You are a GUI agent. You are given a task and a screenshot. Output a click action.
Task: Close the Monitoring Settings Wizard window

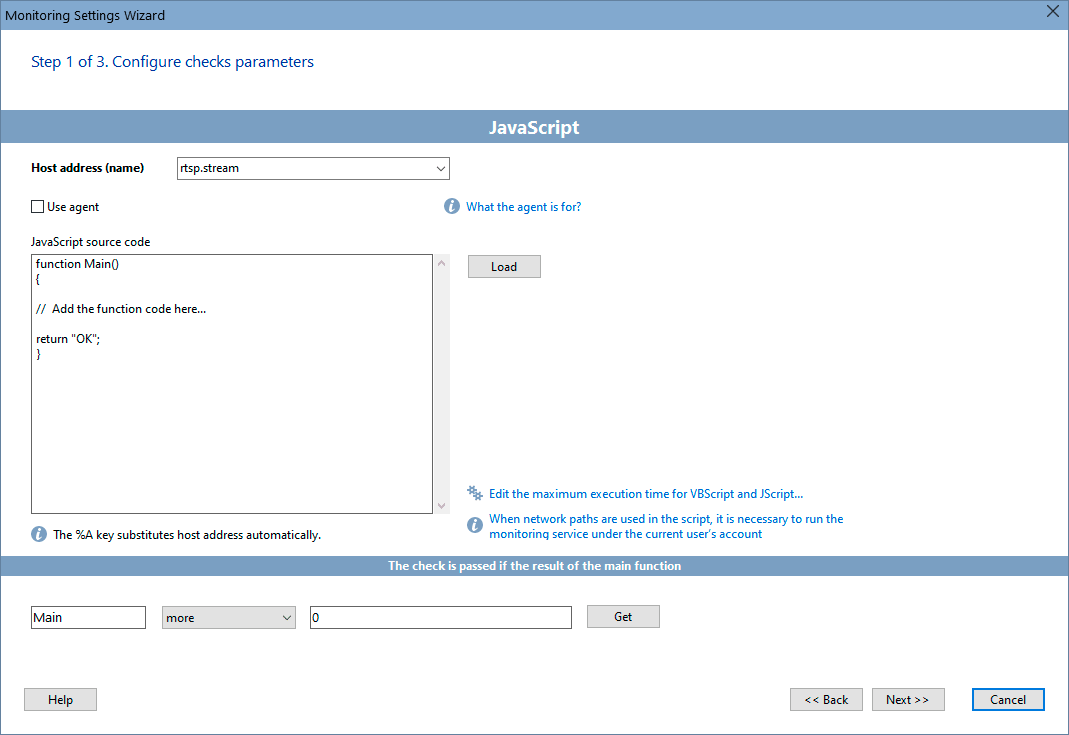(1051, 12)
